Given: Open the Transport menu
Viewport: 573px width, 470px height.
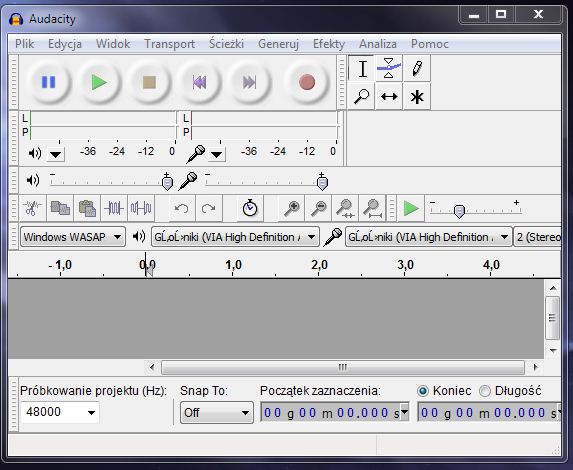Looking at the screenshot, I should point(169,44).
